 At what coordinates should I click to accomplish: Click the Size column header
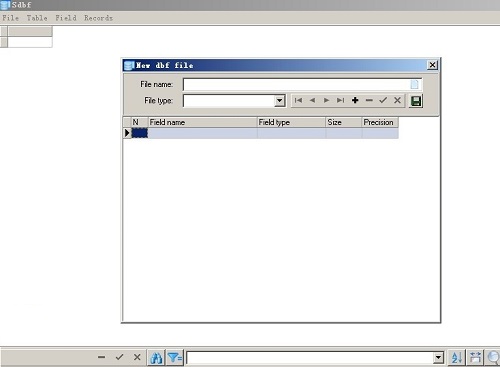[344, 122]
